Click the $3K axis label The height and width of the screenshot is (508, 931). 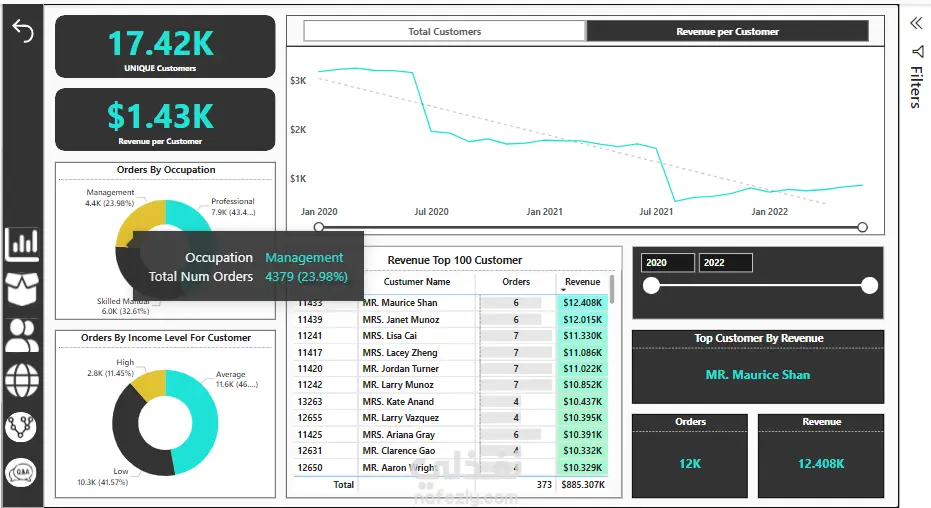coord(298,80)
